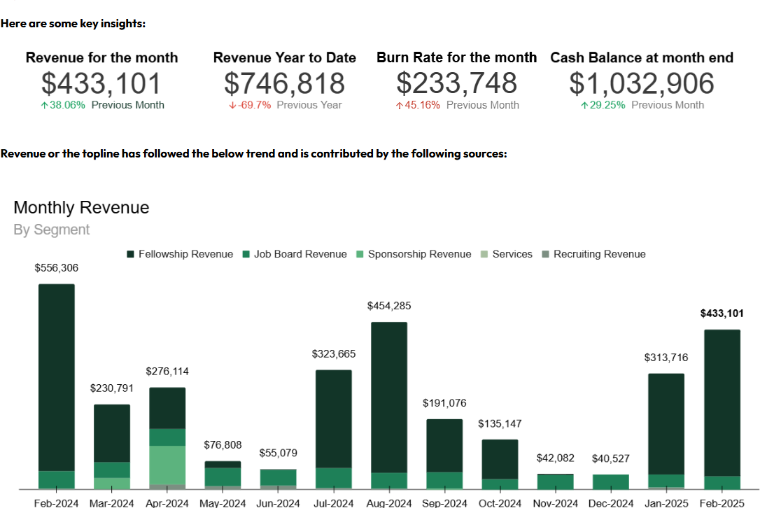Click the $313,716 data label
This screenshot has height=508, width=774.
click(666, 357)
